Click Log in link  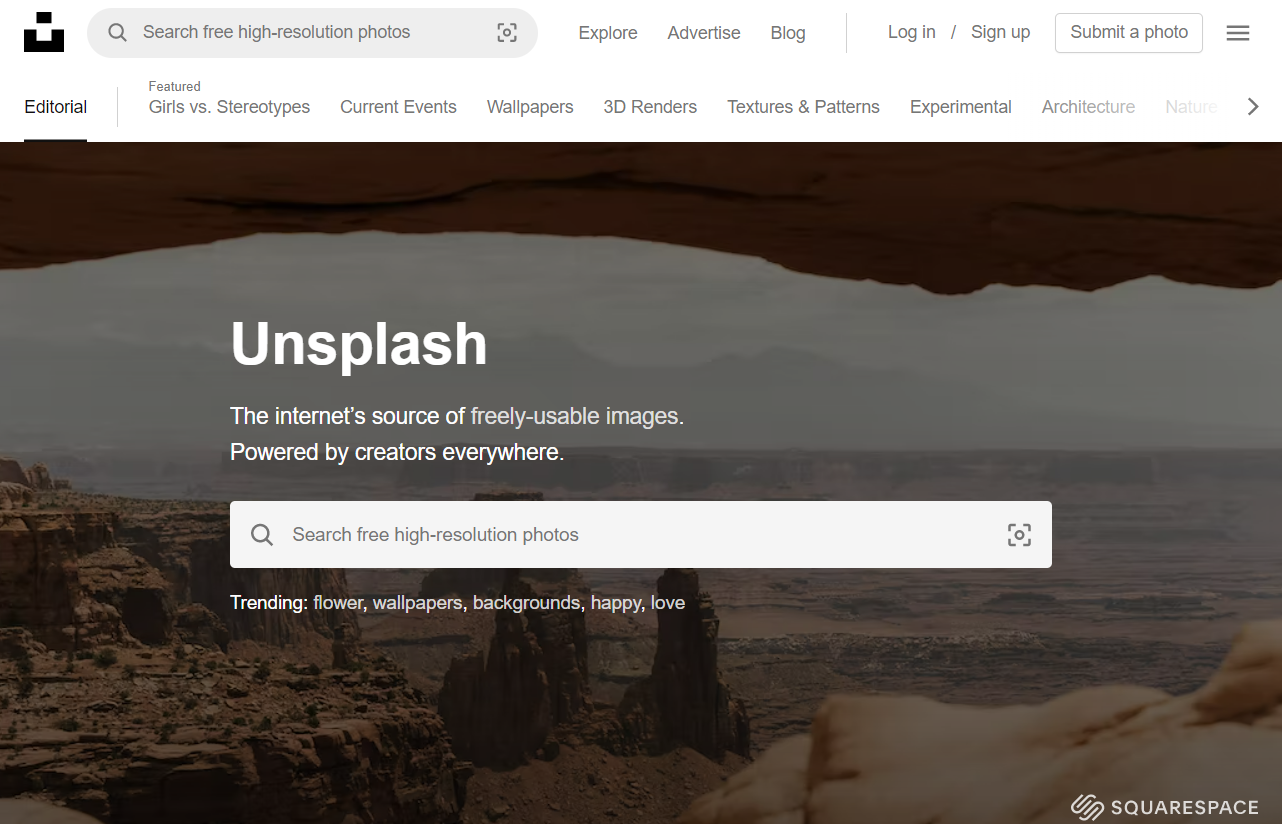(x=912, y=32)
